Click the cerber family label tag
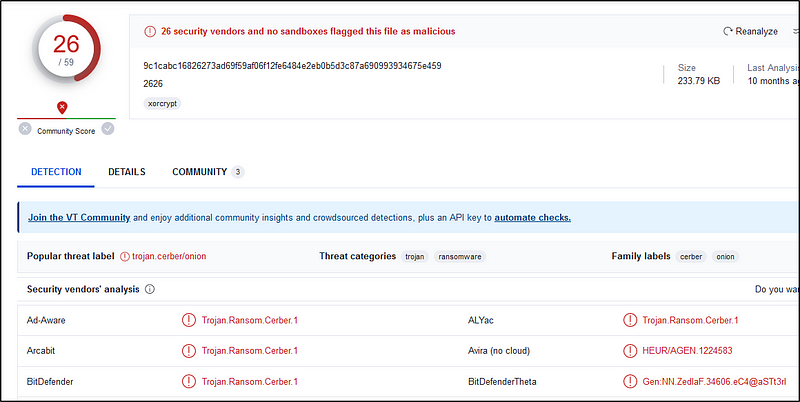 (x=691, y=256)
